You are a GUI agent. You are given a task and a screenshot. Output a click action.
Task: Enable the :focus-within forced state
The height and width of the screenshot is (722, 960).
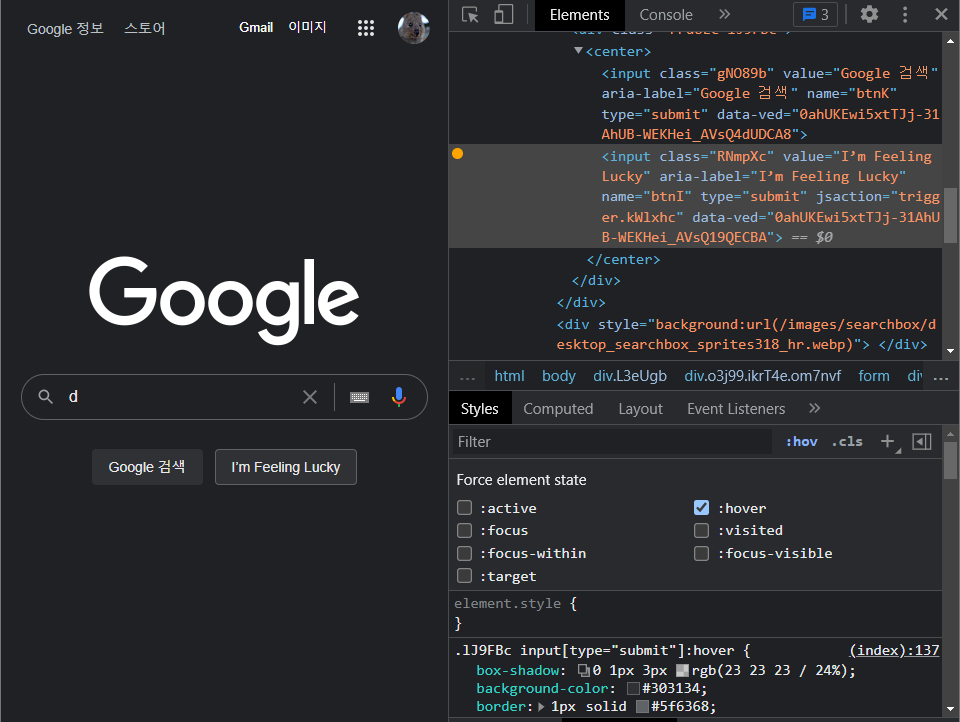(x=464, y=554)
